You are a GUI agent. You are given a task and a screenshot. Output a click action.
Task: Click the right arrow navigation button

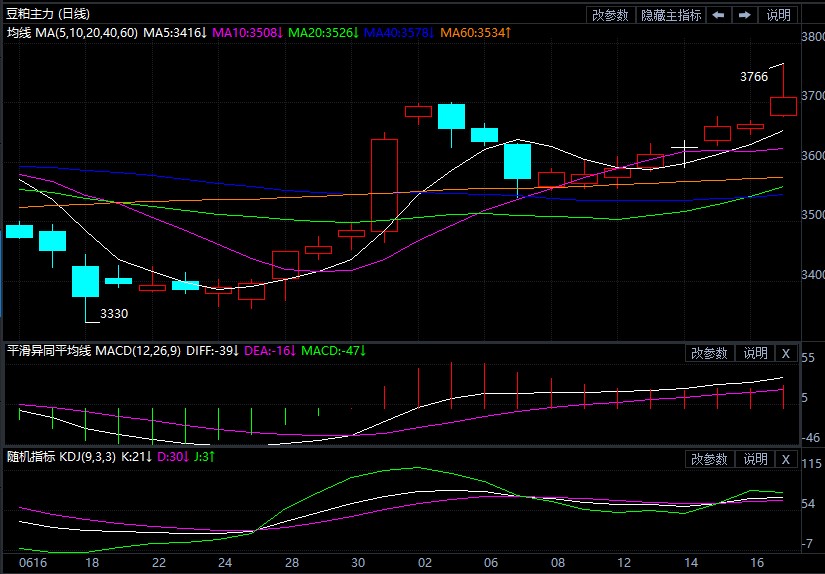(744, 15)
